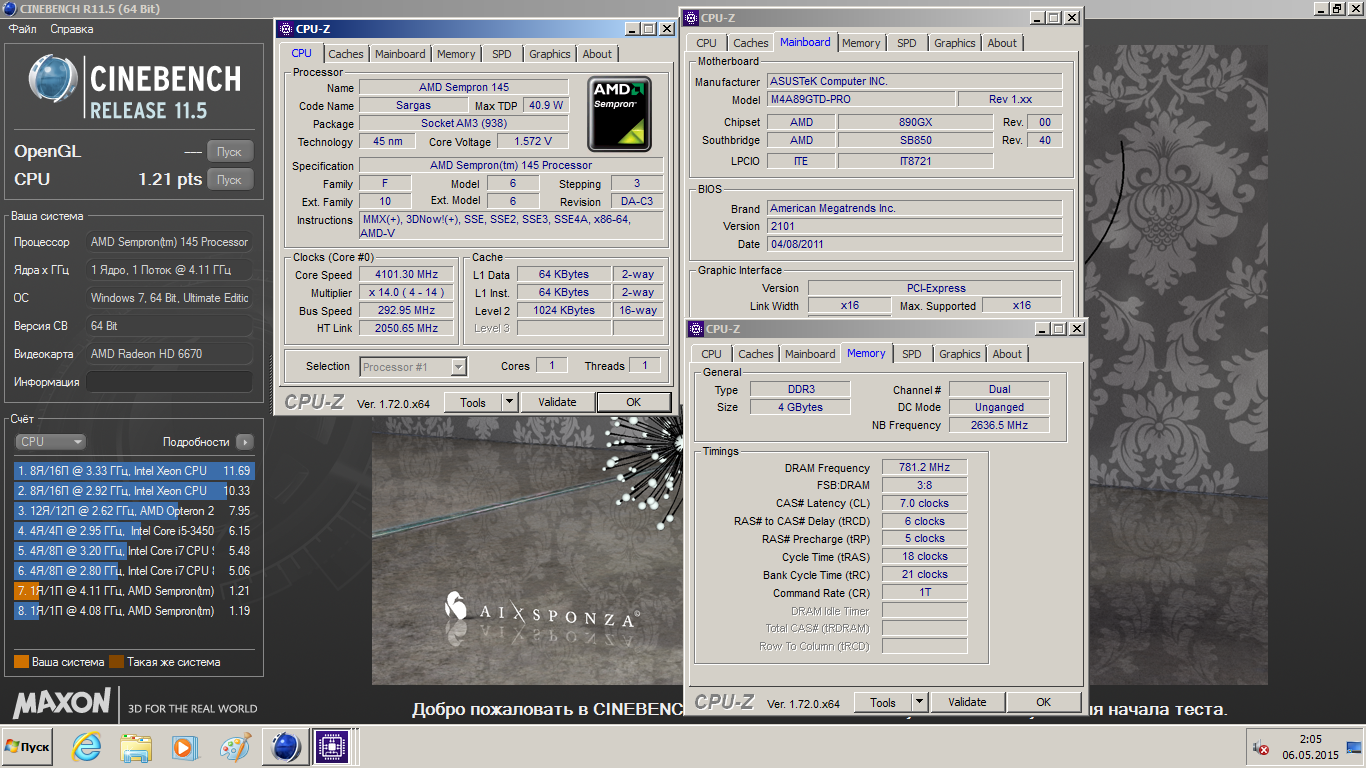Open the Файл menu in Cinebench

tap(23, 29)
